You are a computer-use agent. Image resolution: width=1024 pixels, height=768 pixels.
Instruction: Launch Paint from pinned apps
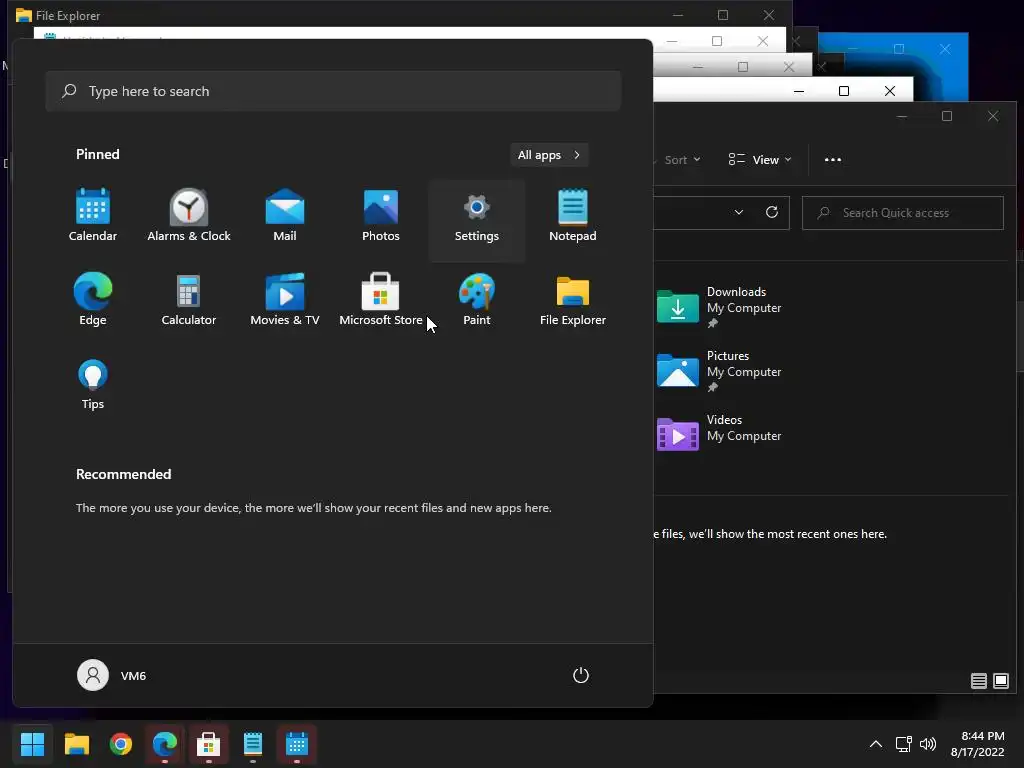pyautogui.click(x=477, y=299)
